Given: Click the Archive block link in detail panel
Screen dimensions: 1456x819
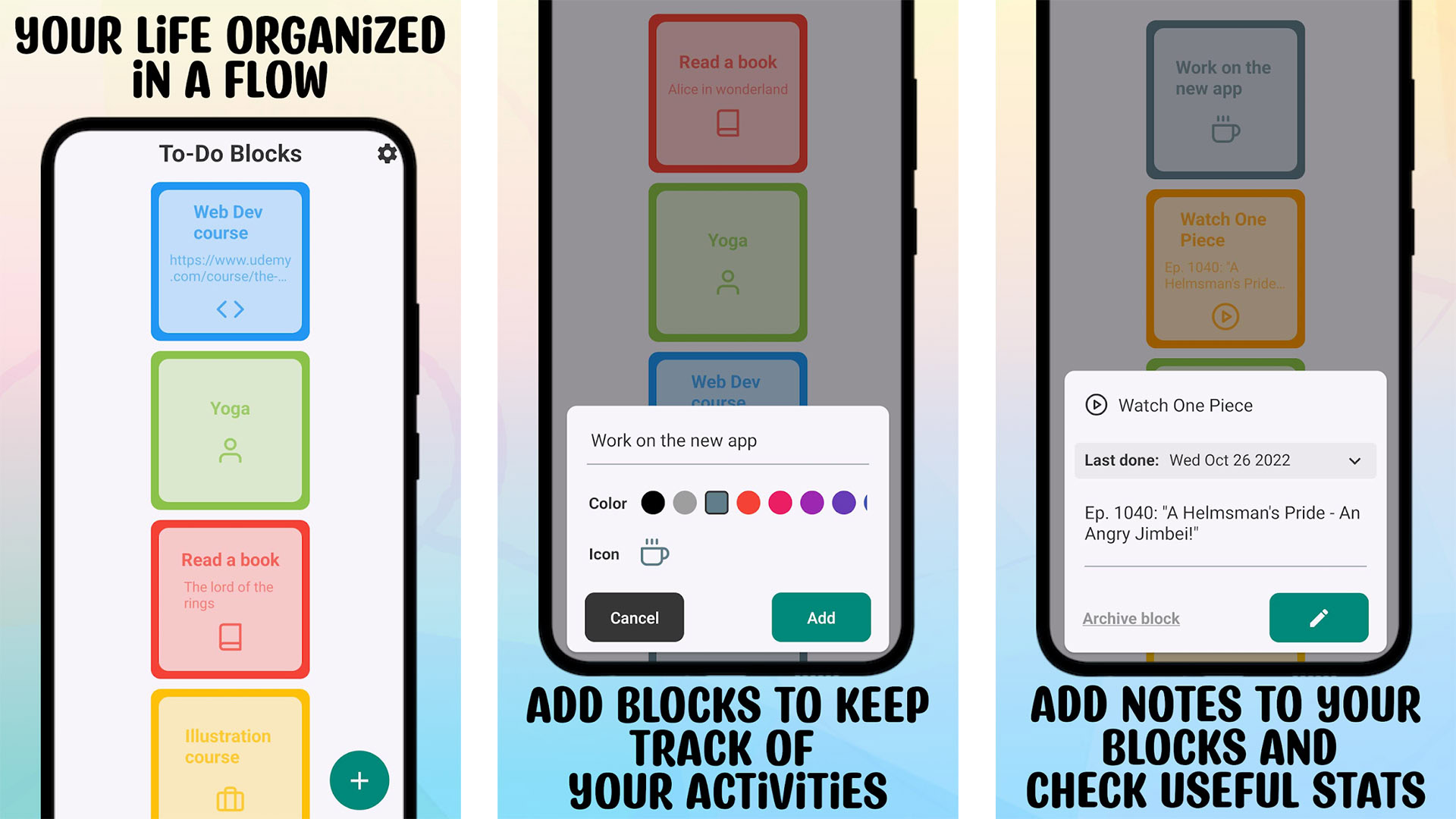Looking at the screenshot, I should click(1131, 617).
